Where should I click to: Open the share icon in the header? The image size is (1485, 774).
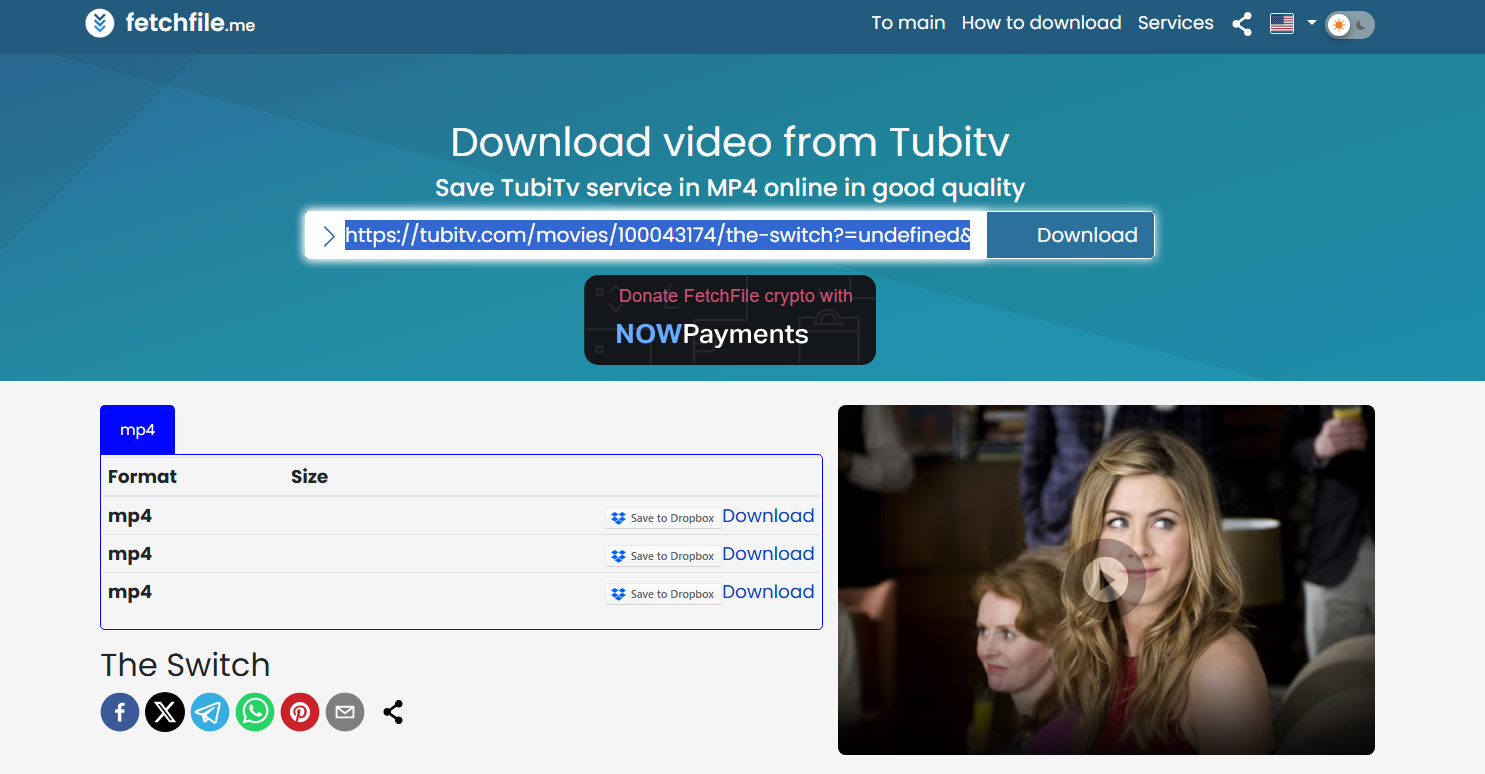tap(1242, 24)
